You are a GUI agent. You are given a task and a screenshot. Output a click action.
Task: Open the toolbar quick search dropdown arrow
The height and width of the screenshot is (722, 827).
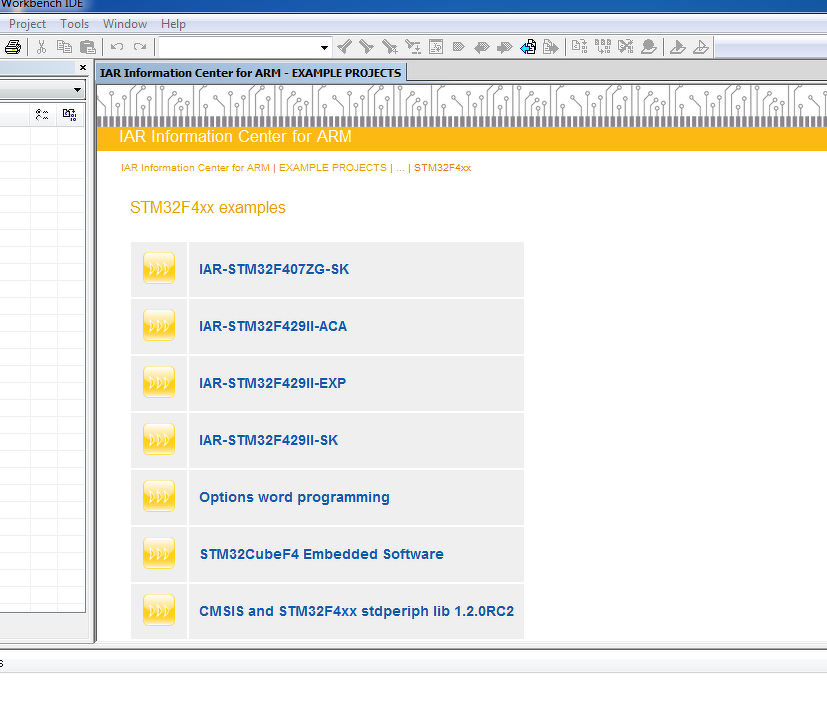[x=324, y=47]
